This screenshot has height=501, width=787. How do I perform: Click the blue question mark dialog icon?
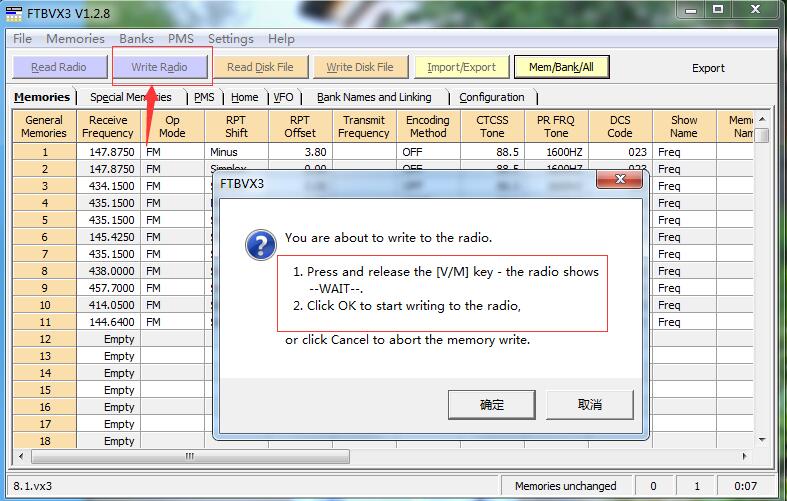click(261, 246)
